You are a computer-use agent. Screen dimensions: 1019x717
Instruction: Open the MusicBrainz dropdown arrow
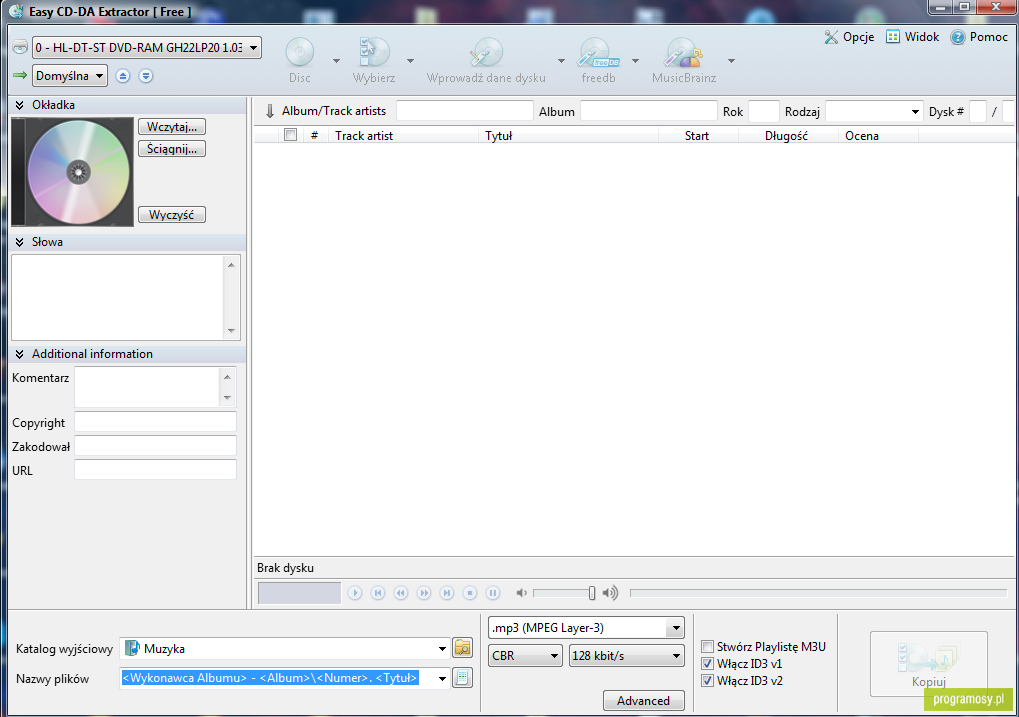731,61
